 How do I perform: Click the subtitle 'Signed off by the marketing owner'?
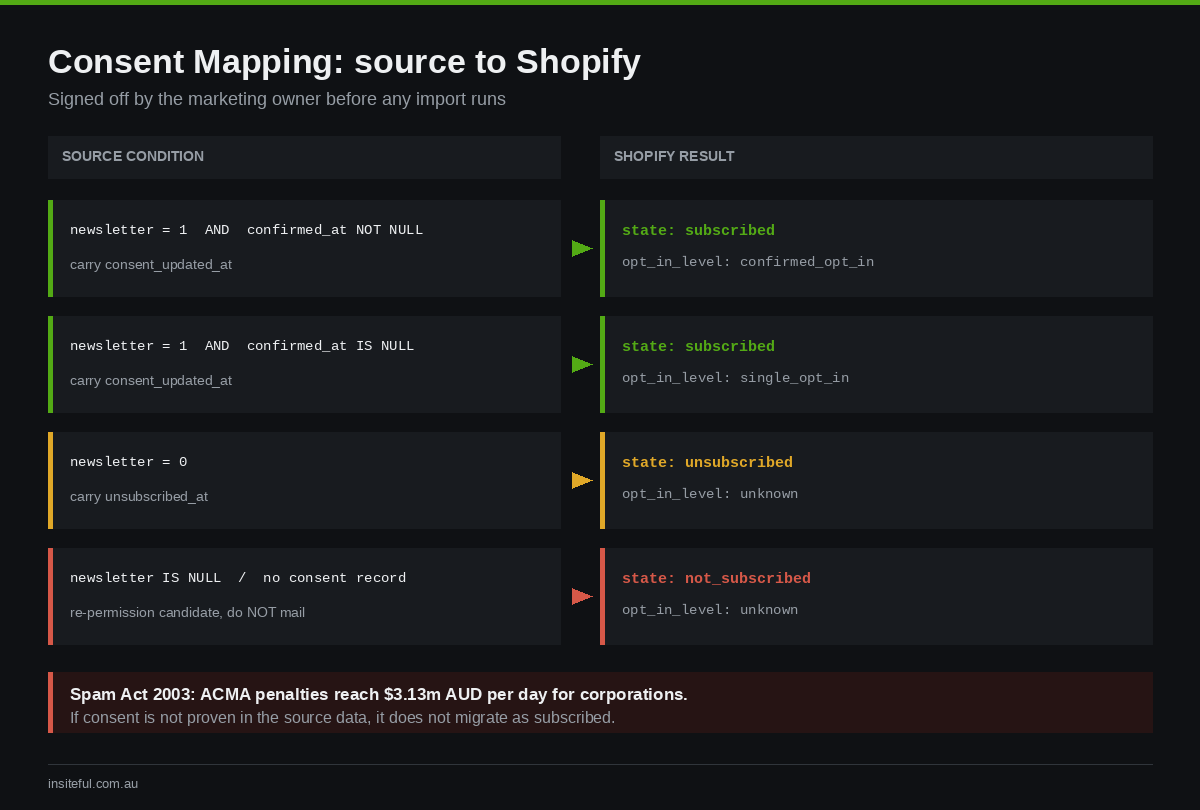pos(277,99)
